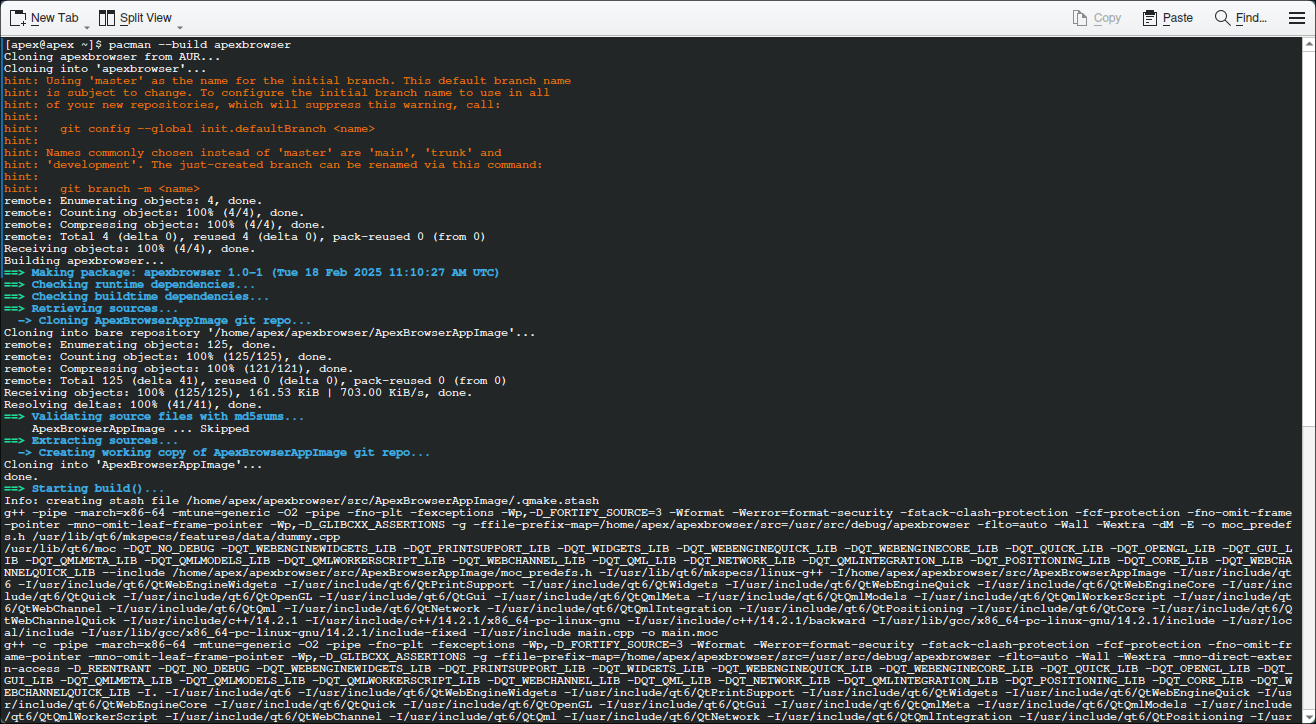Click the 'Making package: apexbrowser 1.0-1' line

(x=252, y=273)
